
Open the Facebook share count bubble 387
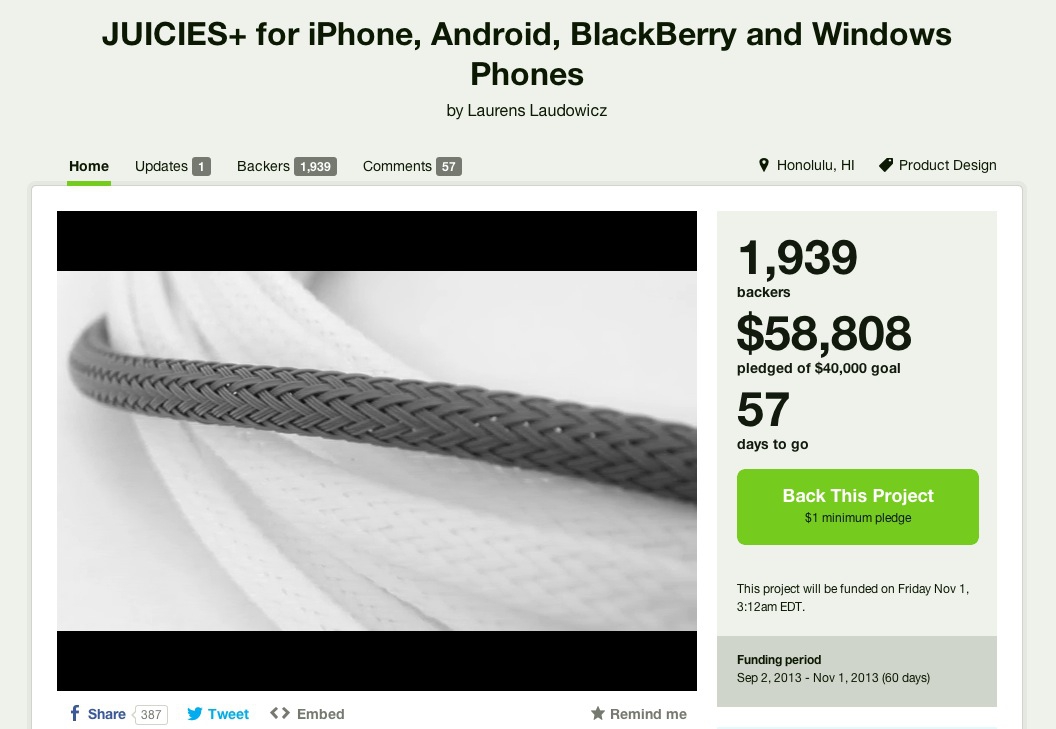tap(150, 714)
